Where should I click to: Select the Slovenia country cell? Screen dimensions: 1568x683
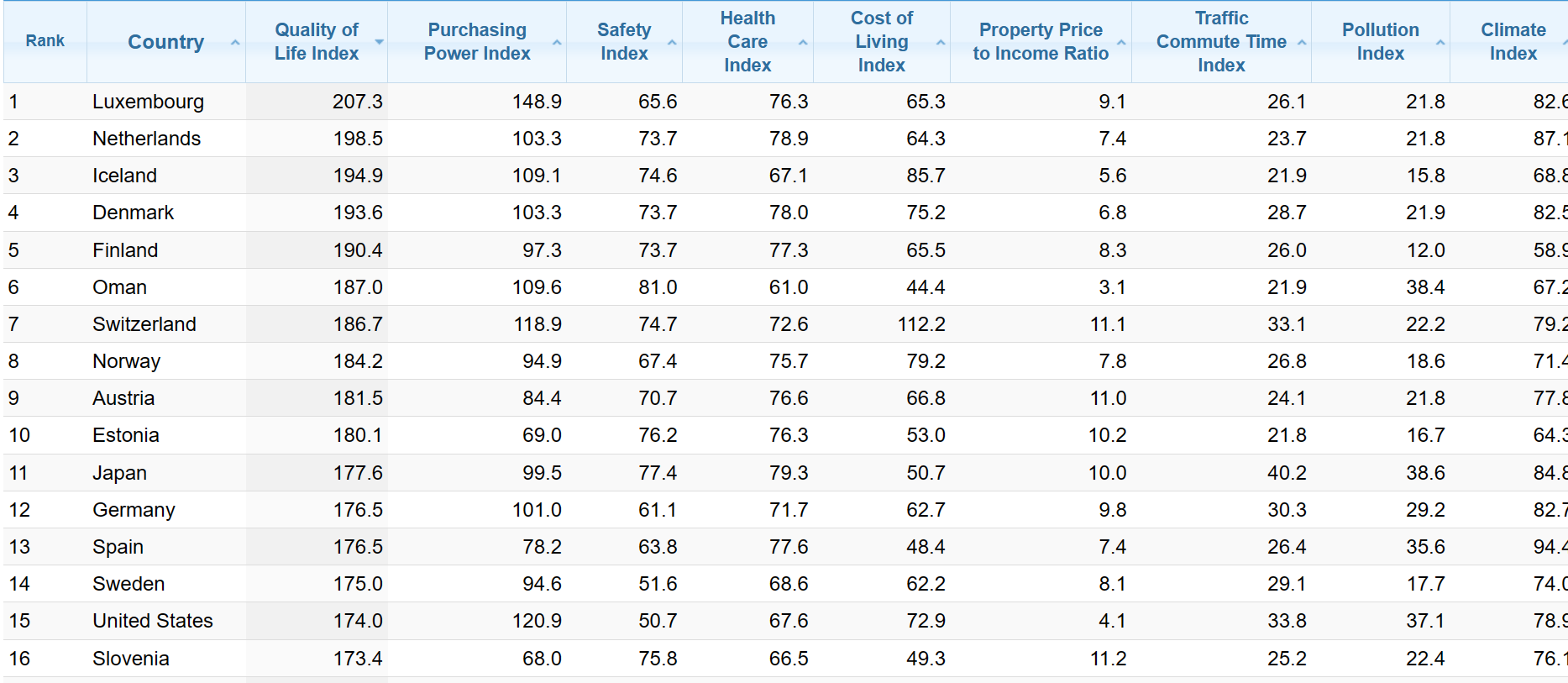coord(131,659)
